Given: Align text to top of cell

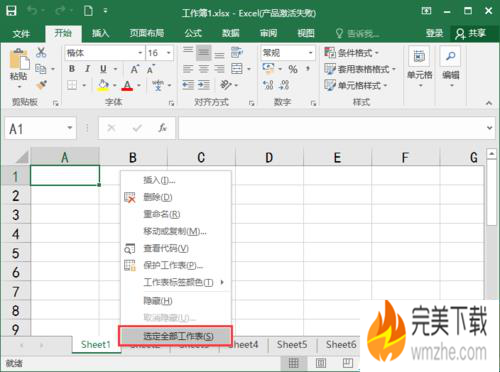Looking at the screenshot, I should pyautogui.click(x=188, y=52).
